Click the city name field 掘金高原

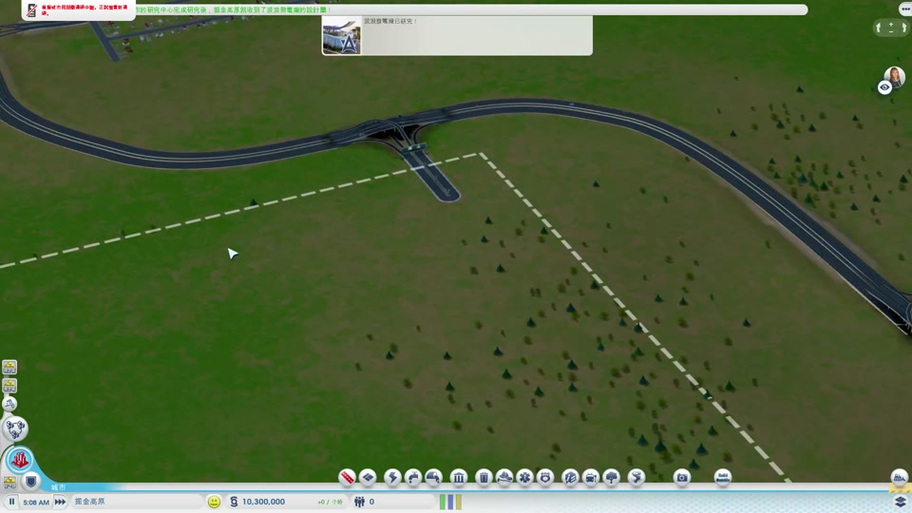[137, 501]
